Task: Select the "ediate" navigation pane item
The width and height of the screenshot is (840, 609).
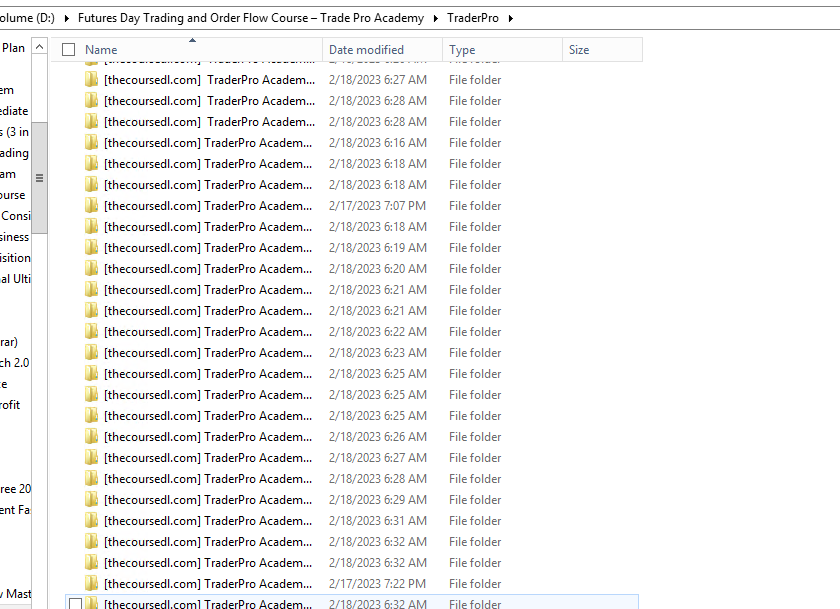Action: click(14, 111)
